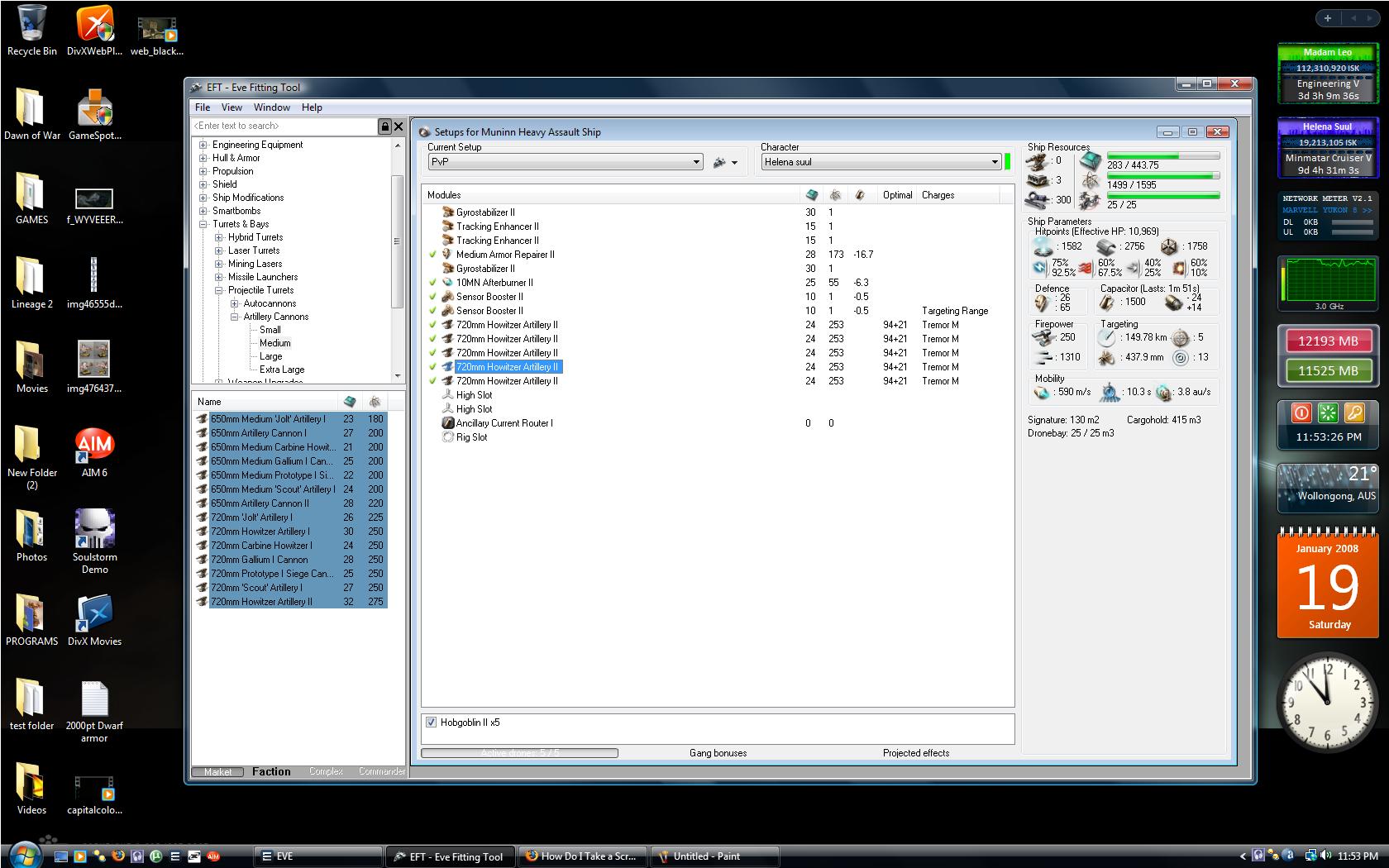Toggle checkmark of the highlighted 720mm Howitzer Artillery II
The image size is (1389, 868).
[x=432, y=367]
